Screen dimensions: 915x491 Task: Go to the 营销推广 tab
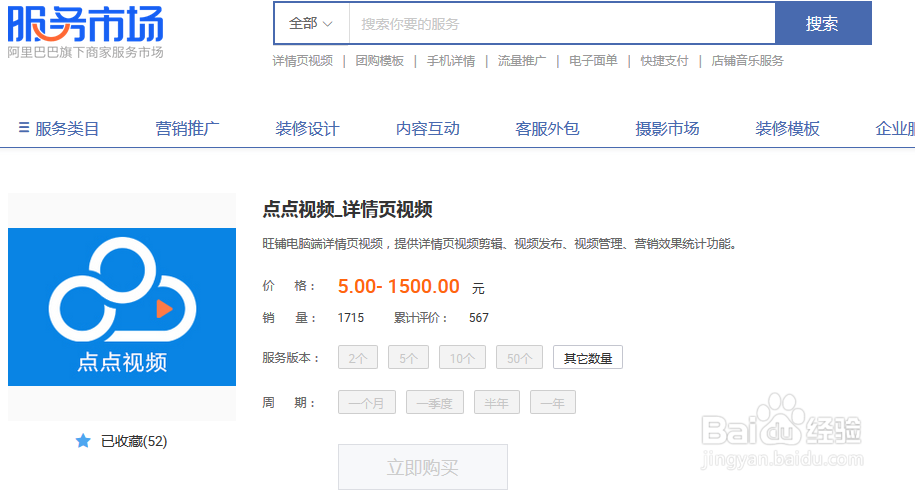coord(187,128)
